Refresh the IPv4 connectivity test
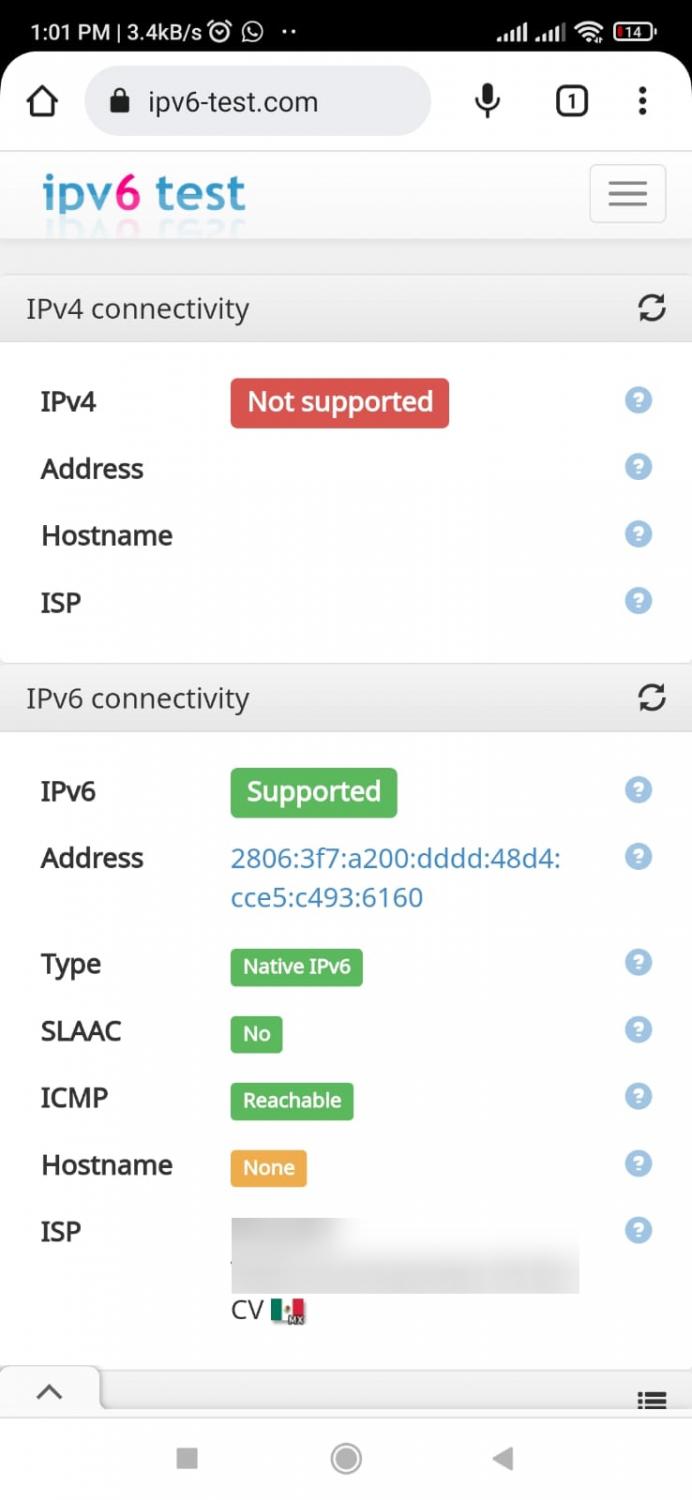Viewport: 692px width, 1500px height. 651,309
